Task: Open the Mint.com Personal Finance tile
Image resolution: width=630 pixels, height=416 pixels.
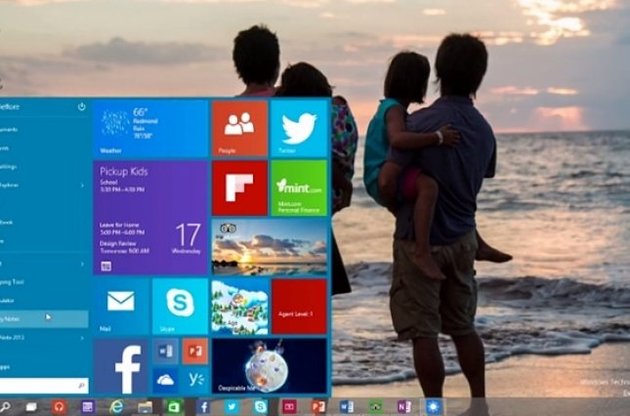Action: 299,188
